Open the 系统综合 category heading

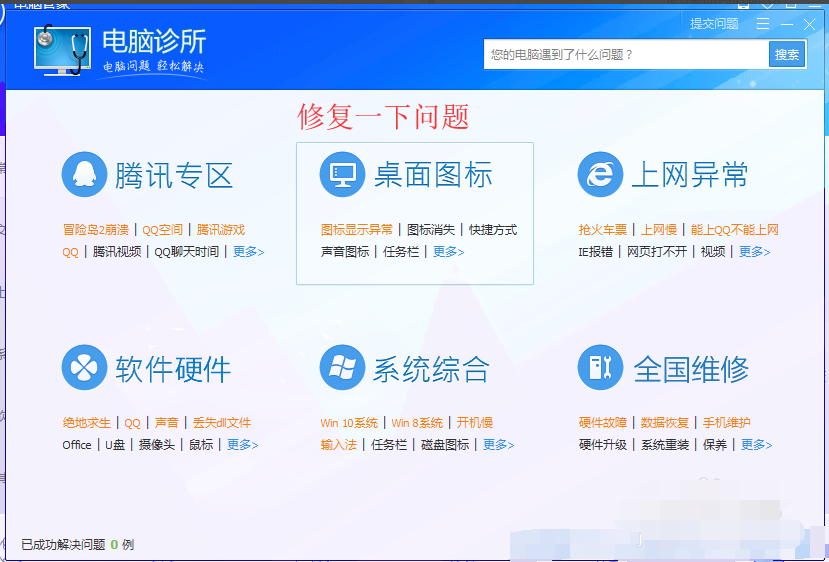coord(431,368)
